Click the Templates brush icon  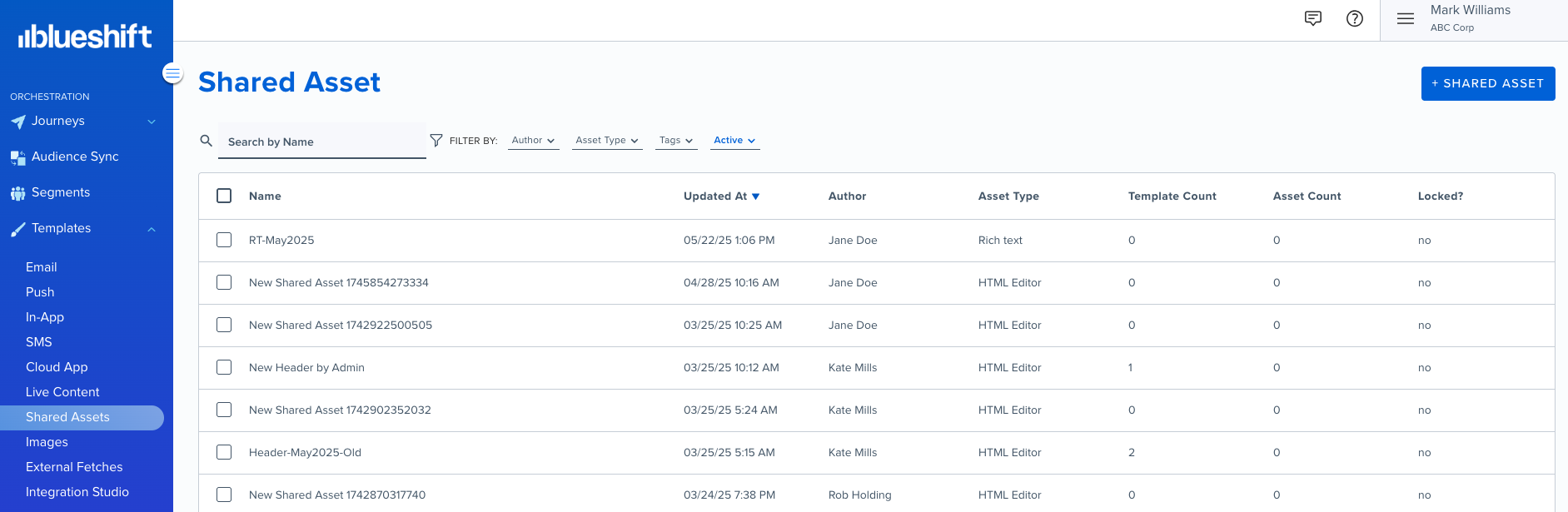(18, 229)
